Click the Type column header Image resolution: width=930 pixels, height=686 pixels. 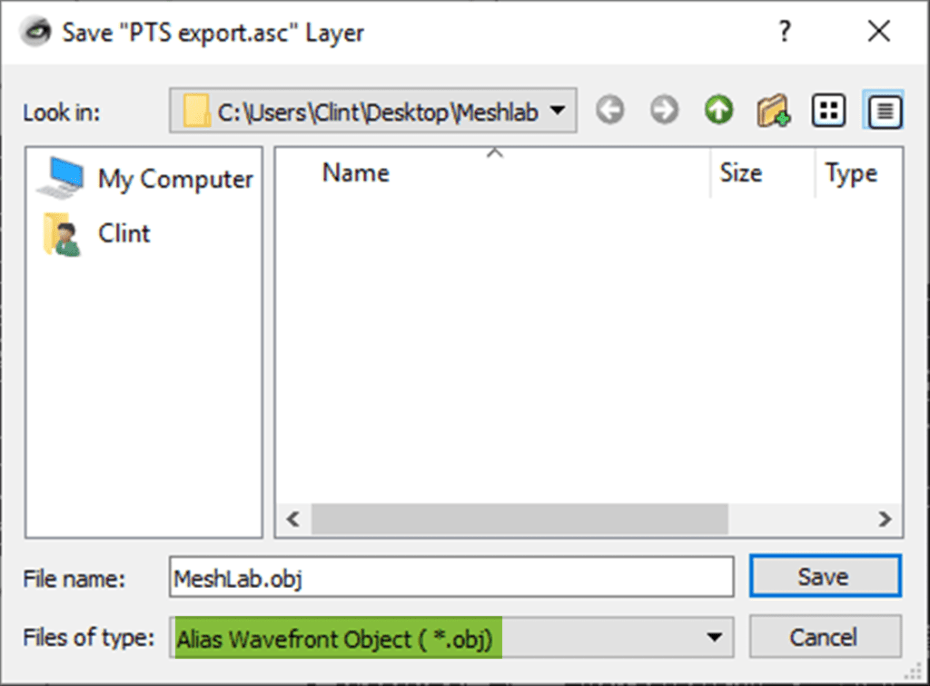click(x=853, y=172)
